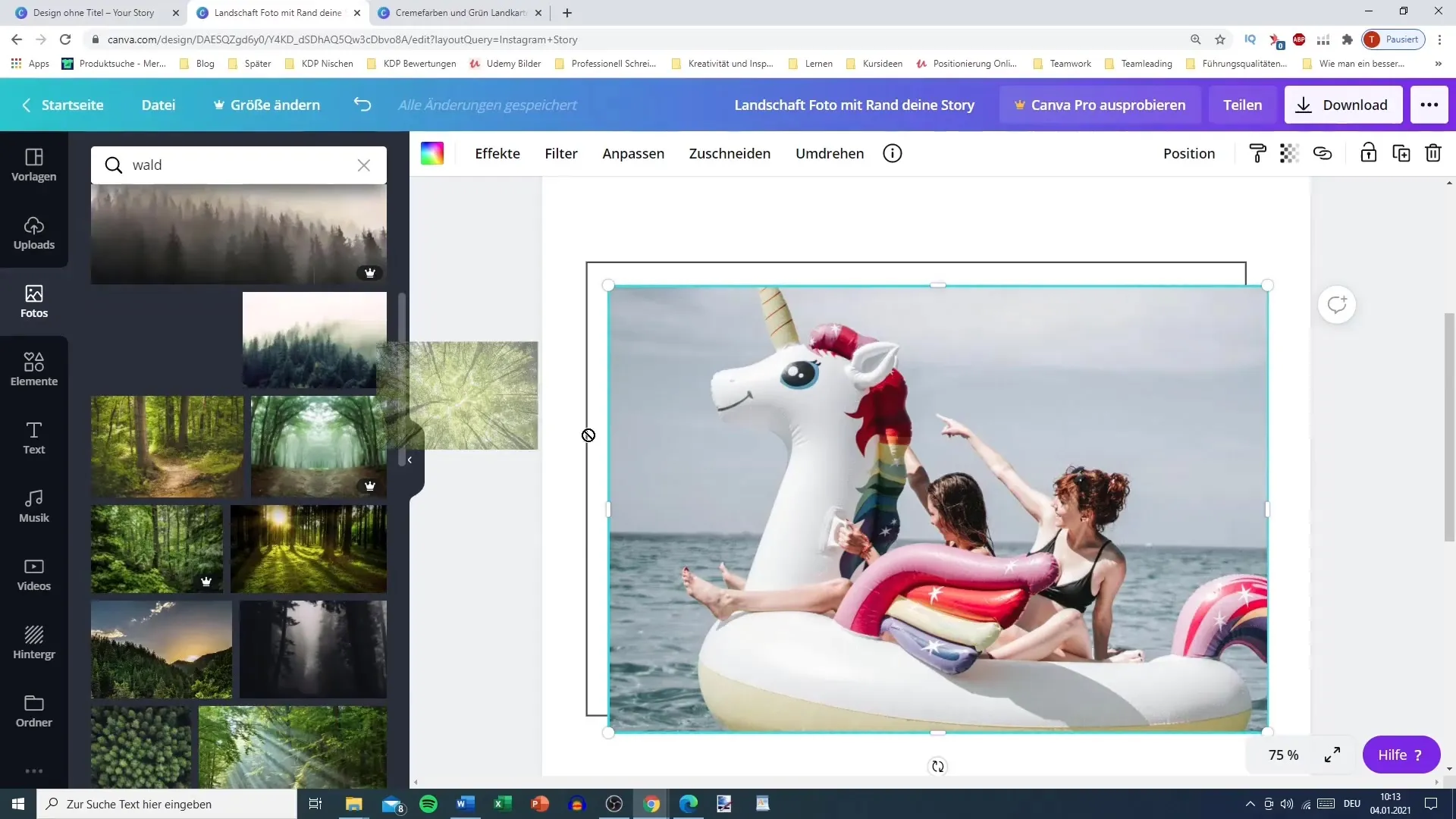Open the Position menu
The width and height of the screenshot is (1456, 819).
1189,153
